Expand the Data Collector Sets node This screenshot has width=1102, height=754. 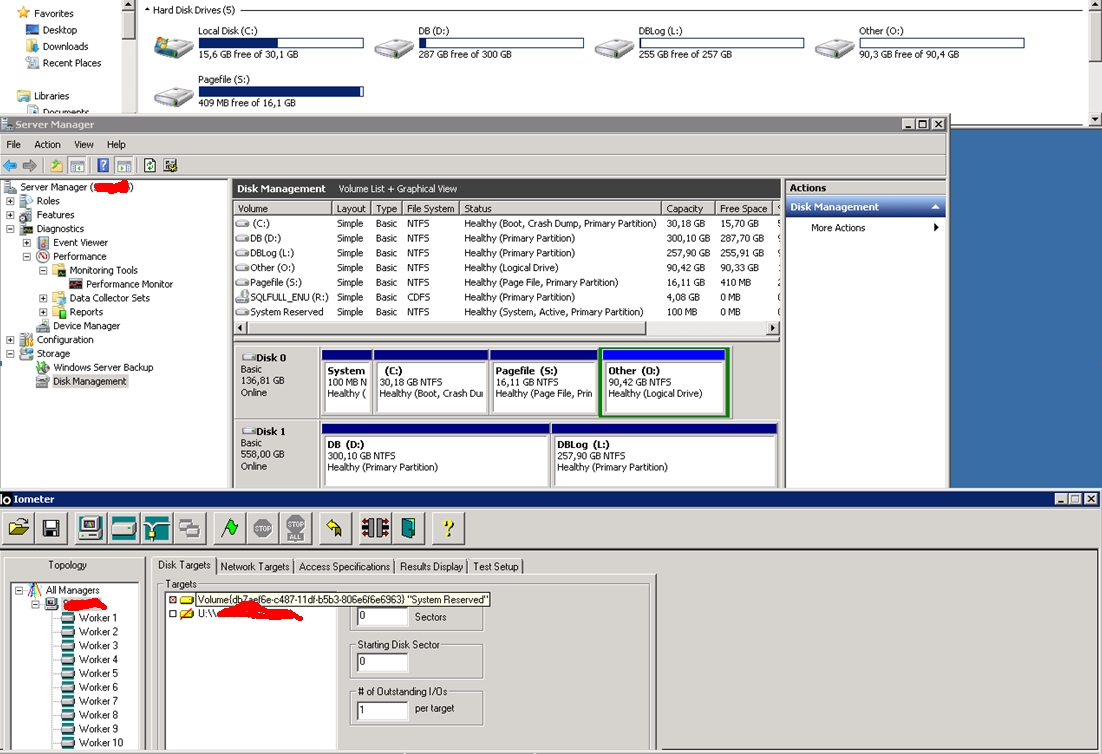click(43, 298)
